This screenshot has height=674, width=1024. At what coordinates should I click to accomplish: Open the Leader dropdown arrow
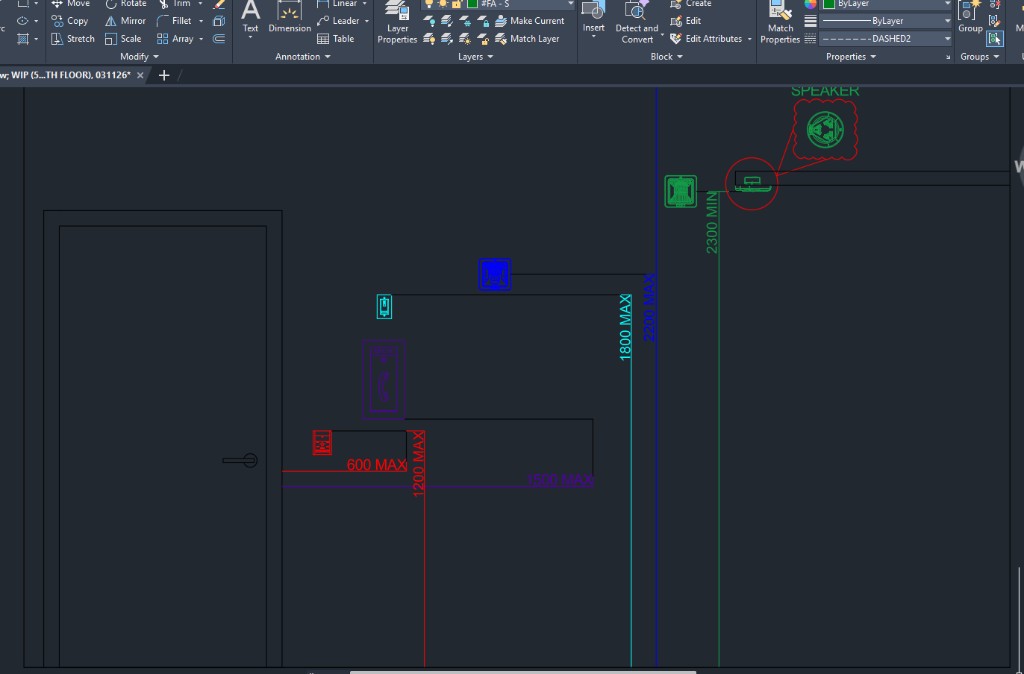pyautogui.click(x=366, y=21)
